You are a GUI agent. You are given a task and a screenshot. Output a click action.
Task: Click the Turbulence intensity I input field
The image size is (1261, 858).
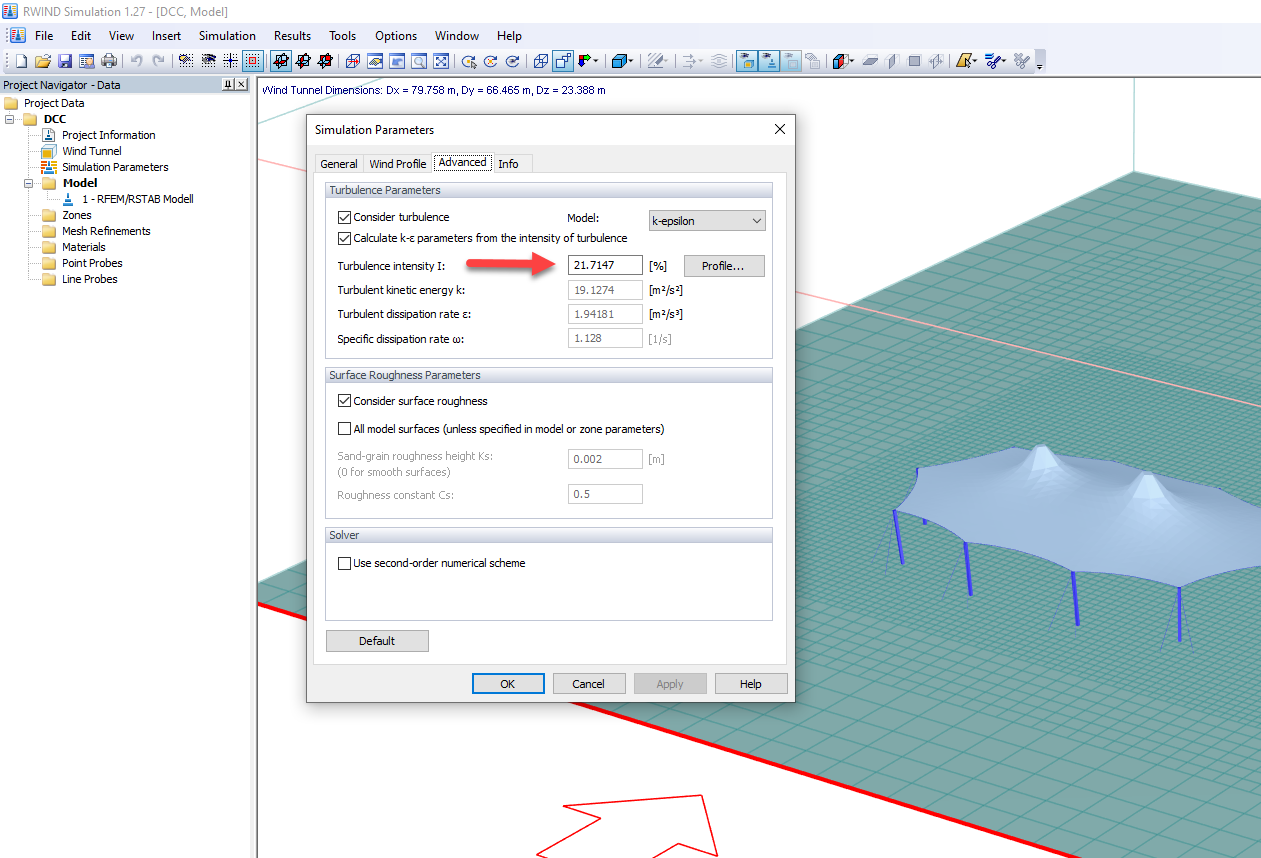605,265
